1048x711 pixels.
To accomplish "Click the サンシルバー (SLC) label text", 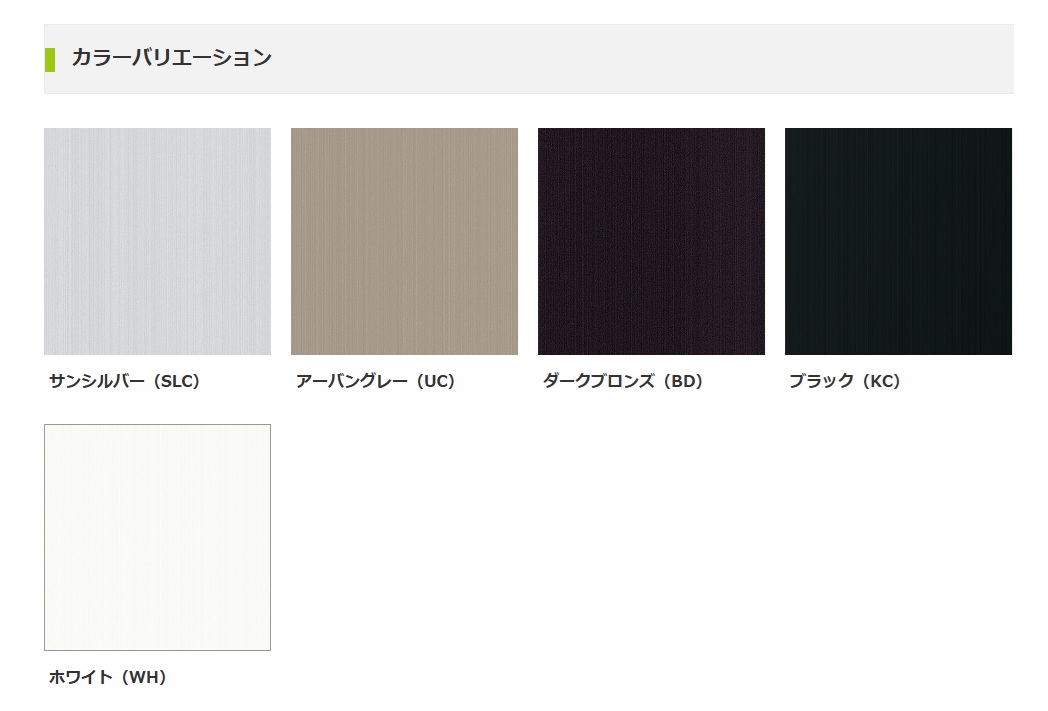I will pos(124,382).
